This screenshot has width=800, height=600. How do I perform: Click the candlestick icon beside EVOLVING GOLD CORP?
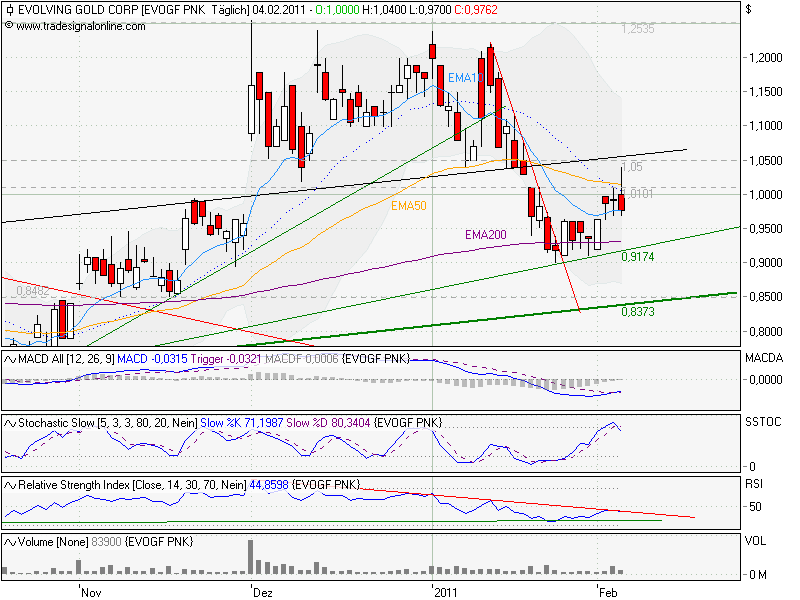click(9, 10)
